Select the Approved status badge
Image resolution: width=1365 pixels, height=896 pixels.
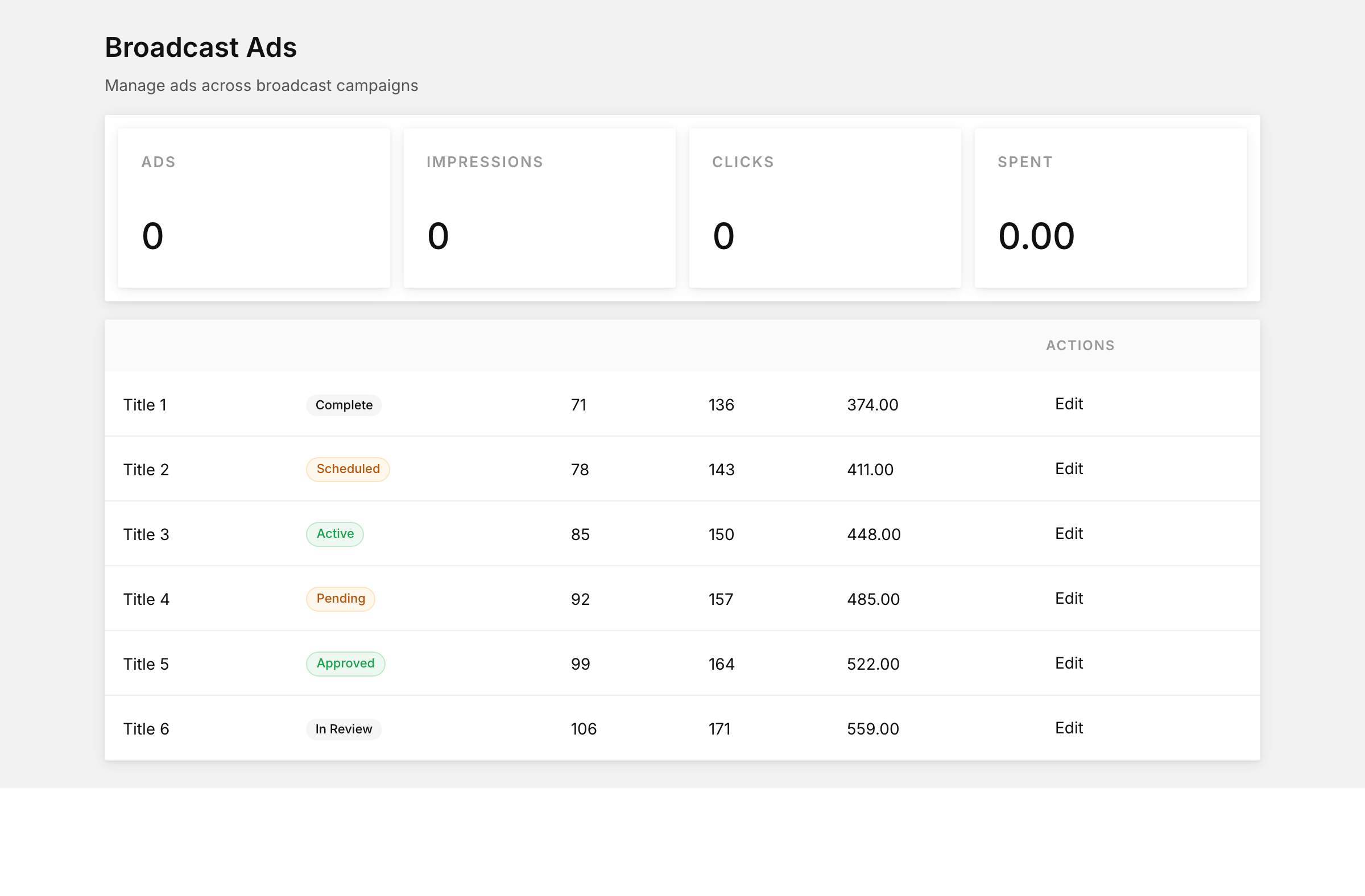tap(345, 663)
